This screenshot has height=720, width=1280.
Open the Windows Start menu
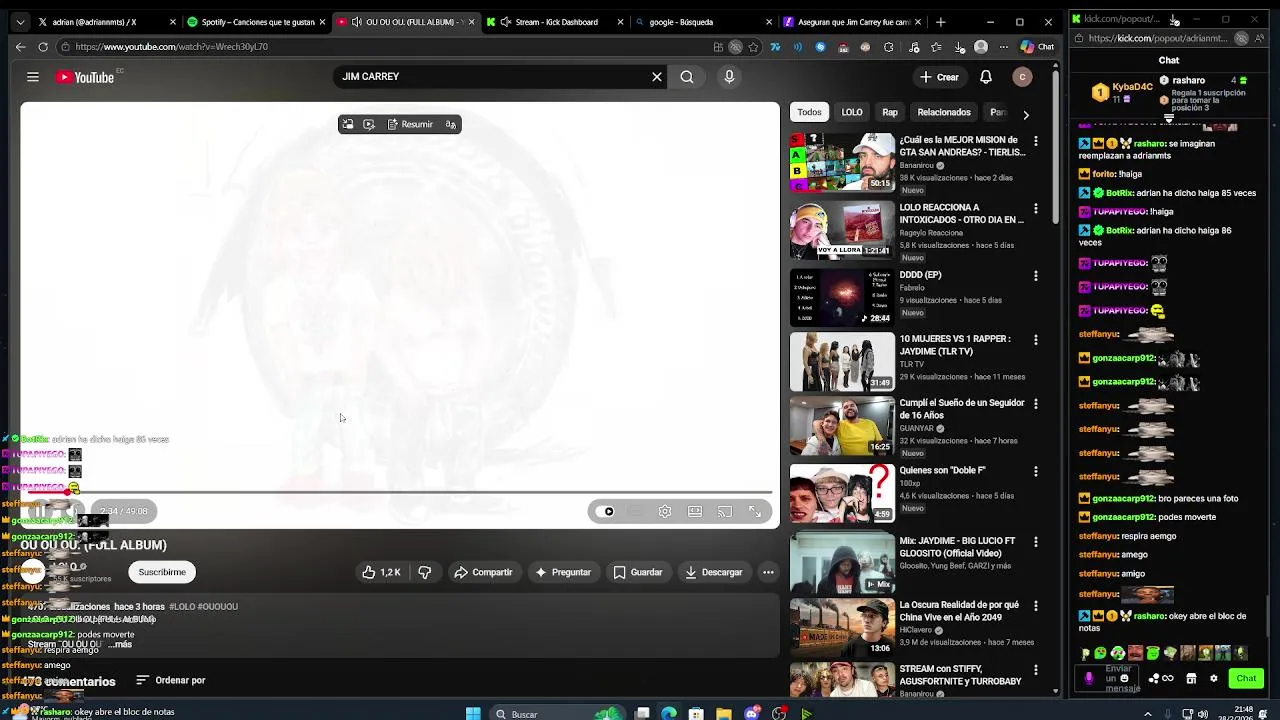pyautogui.click(x=473, y=713)
